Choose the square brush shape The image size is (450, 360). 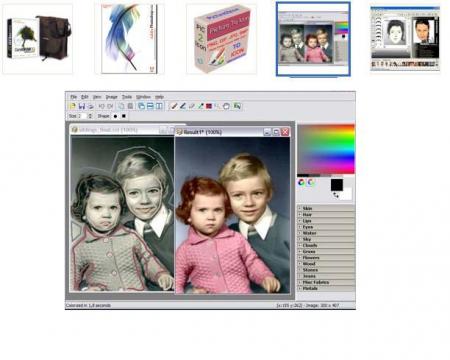124,116
